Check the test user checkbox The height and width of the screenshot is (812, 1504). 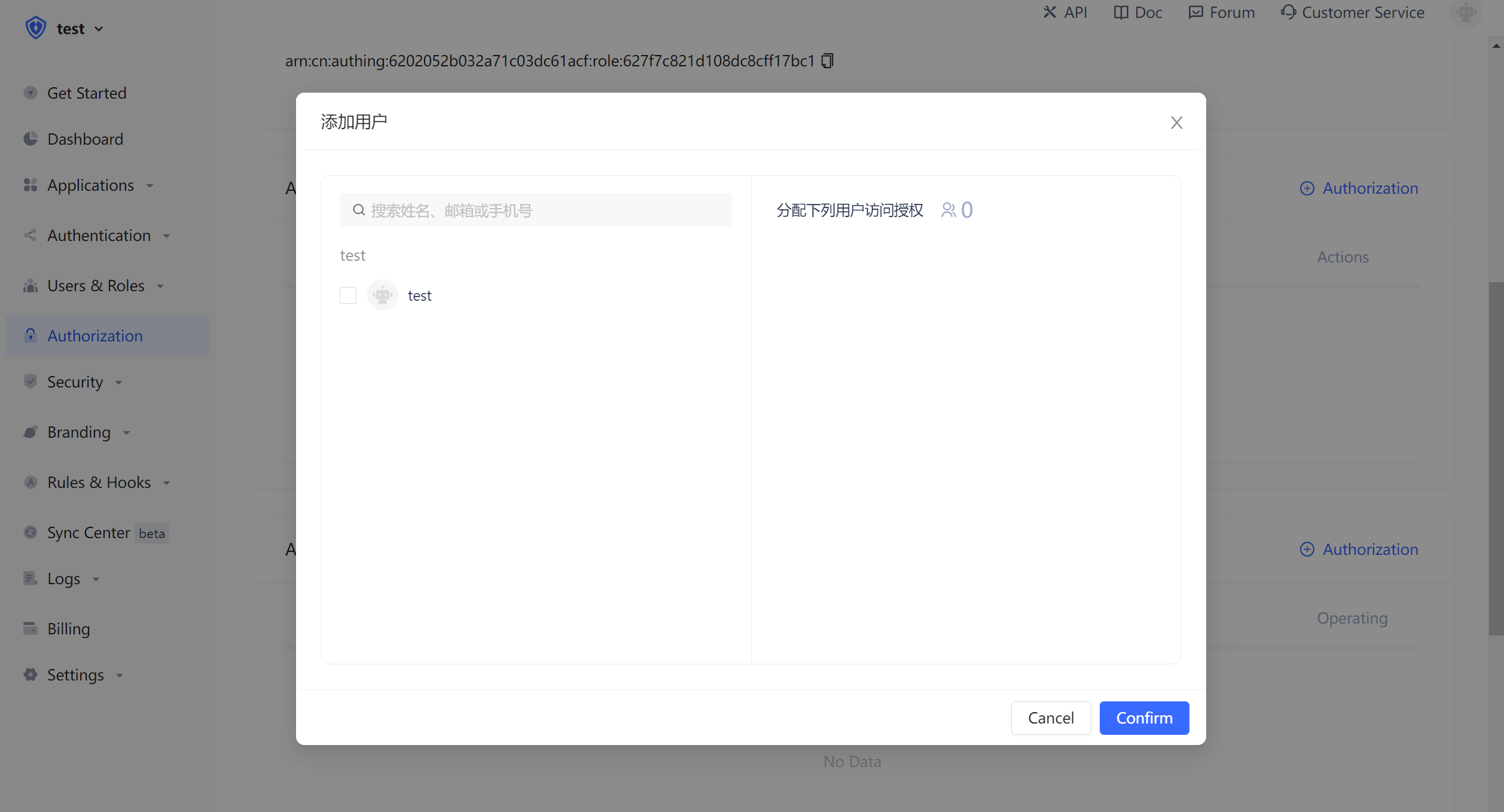coord(348,295)
